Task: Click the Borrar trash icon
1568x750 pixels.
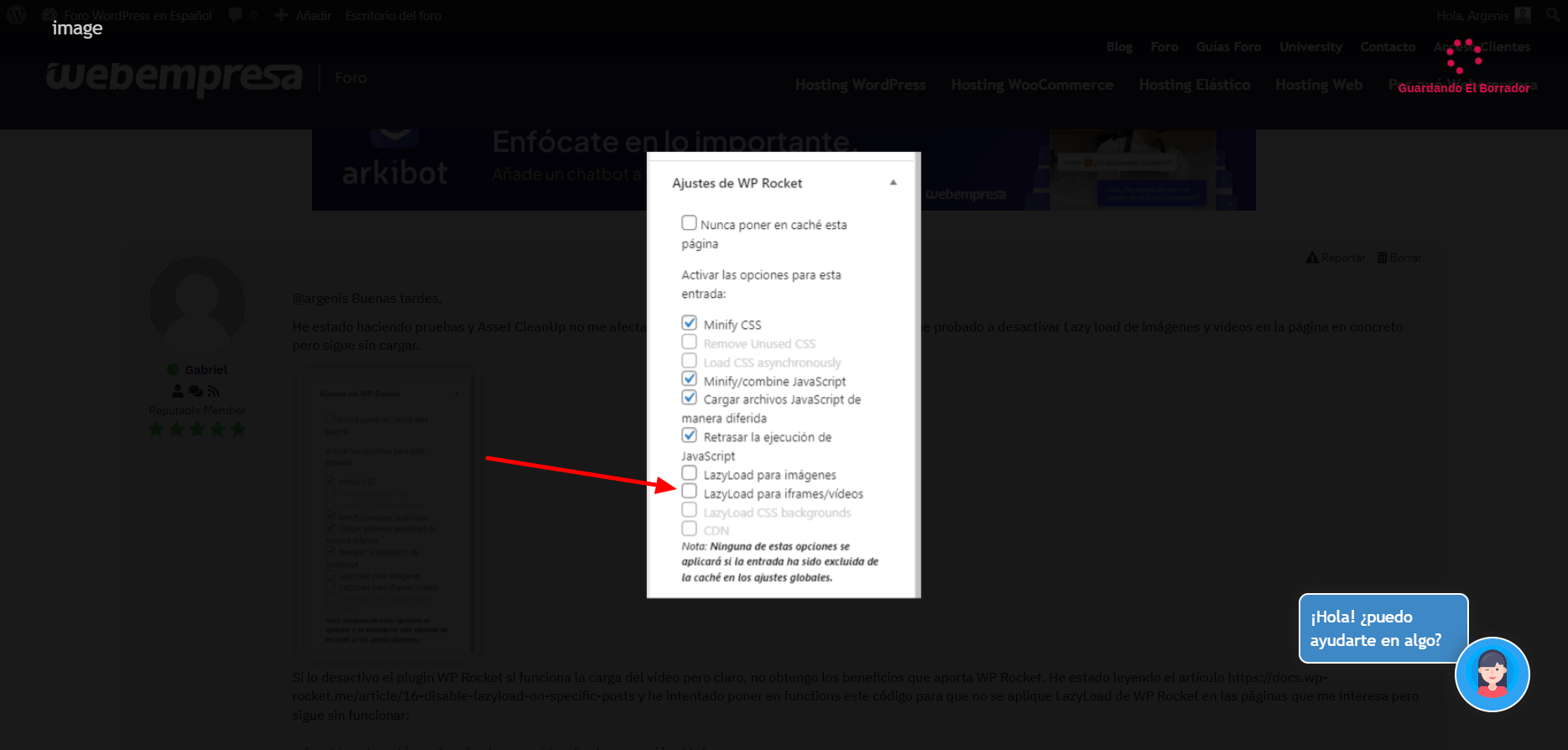Action: tap(1382, 258)
